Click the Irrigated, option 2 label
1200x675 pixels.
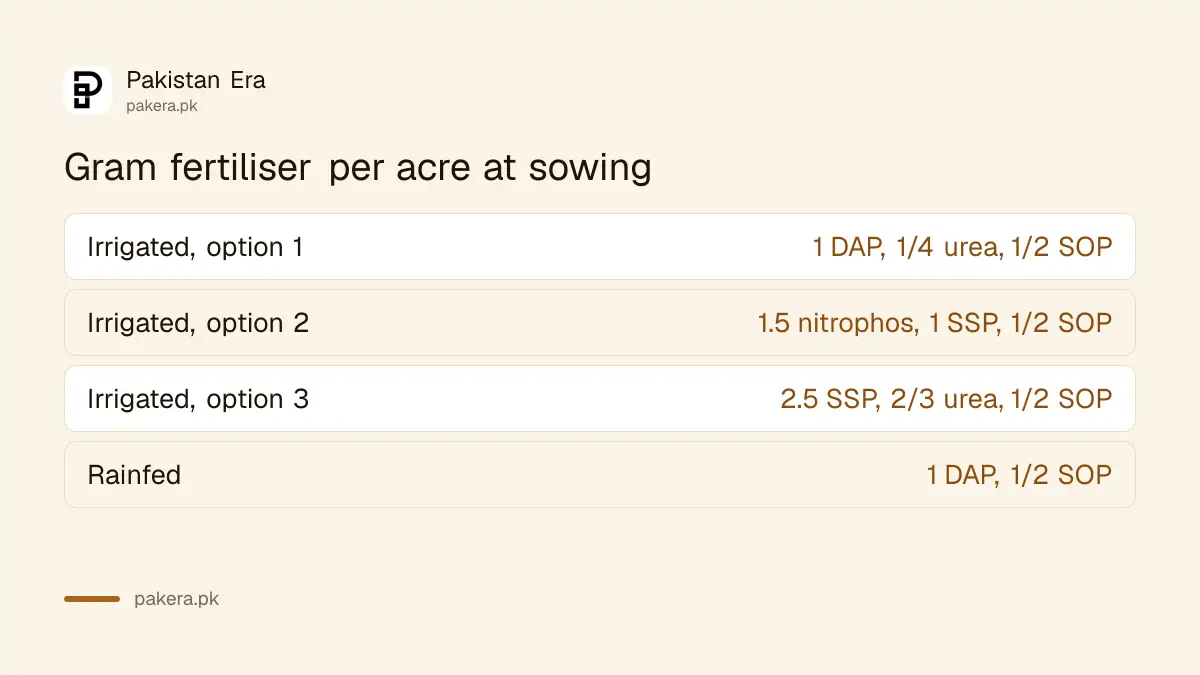pyautogui.click(x=198, y=323)
